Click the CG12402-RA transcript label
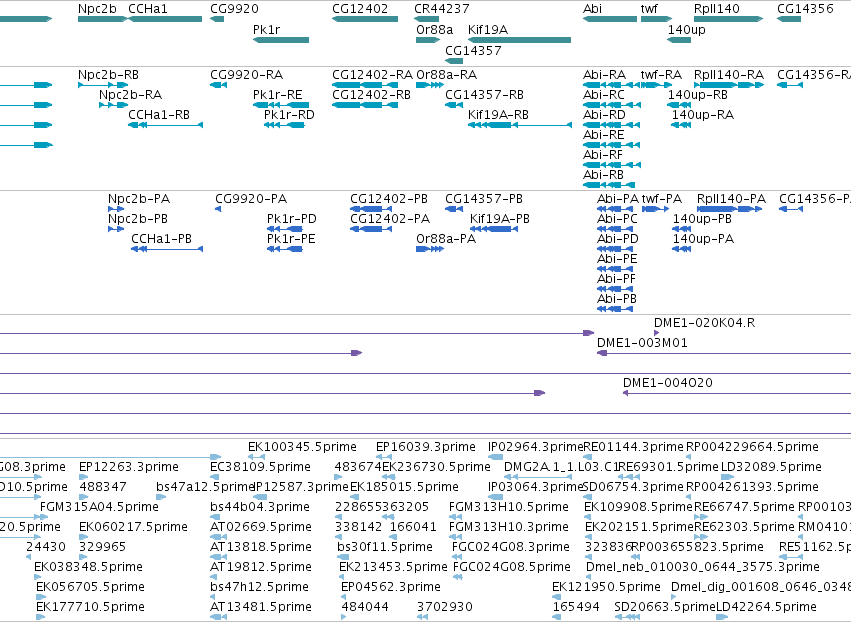 [x=372, y=74]
